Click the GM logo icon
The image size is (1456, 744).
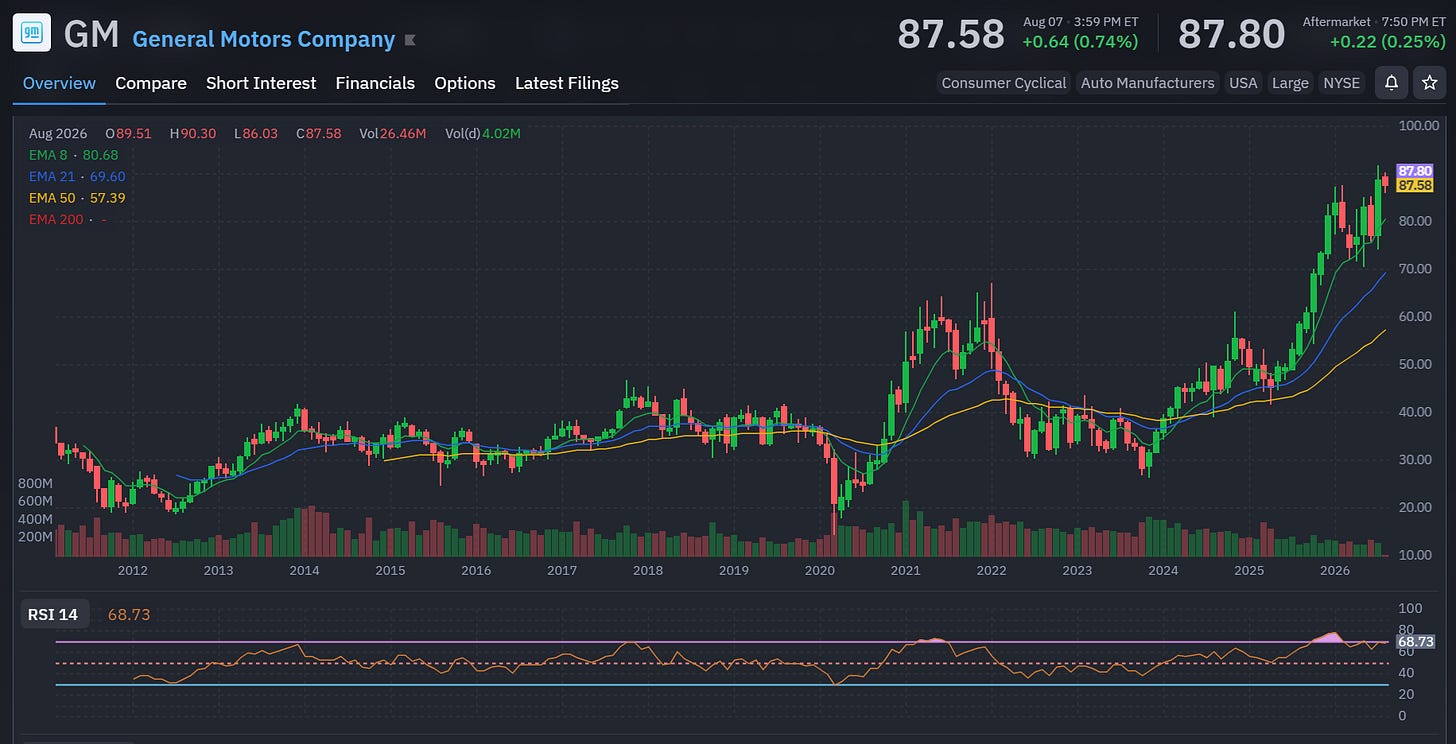tap(32, 33)
